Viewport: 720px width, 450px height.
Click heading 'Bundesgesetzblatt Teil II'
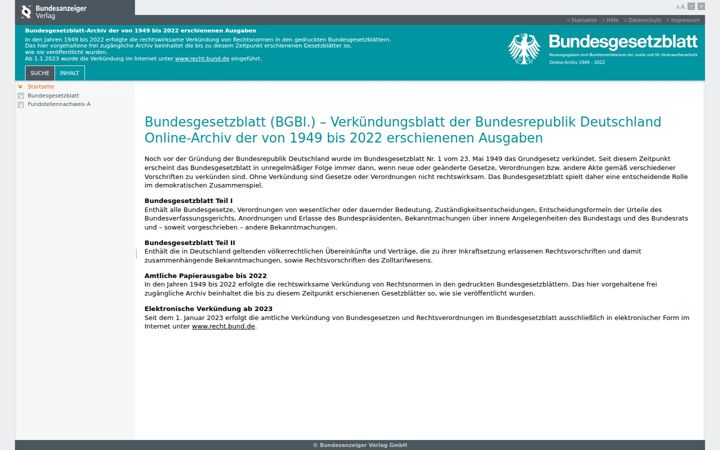coord(190,242)
